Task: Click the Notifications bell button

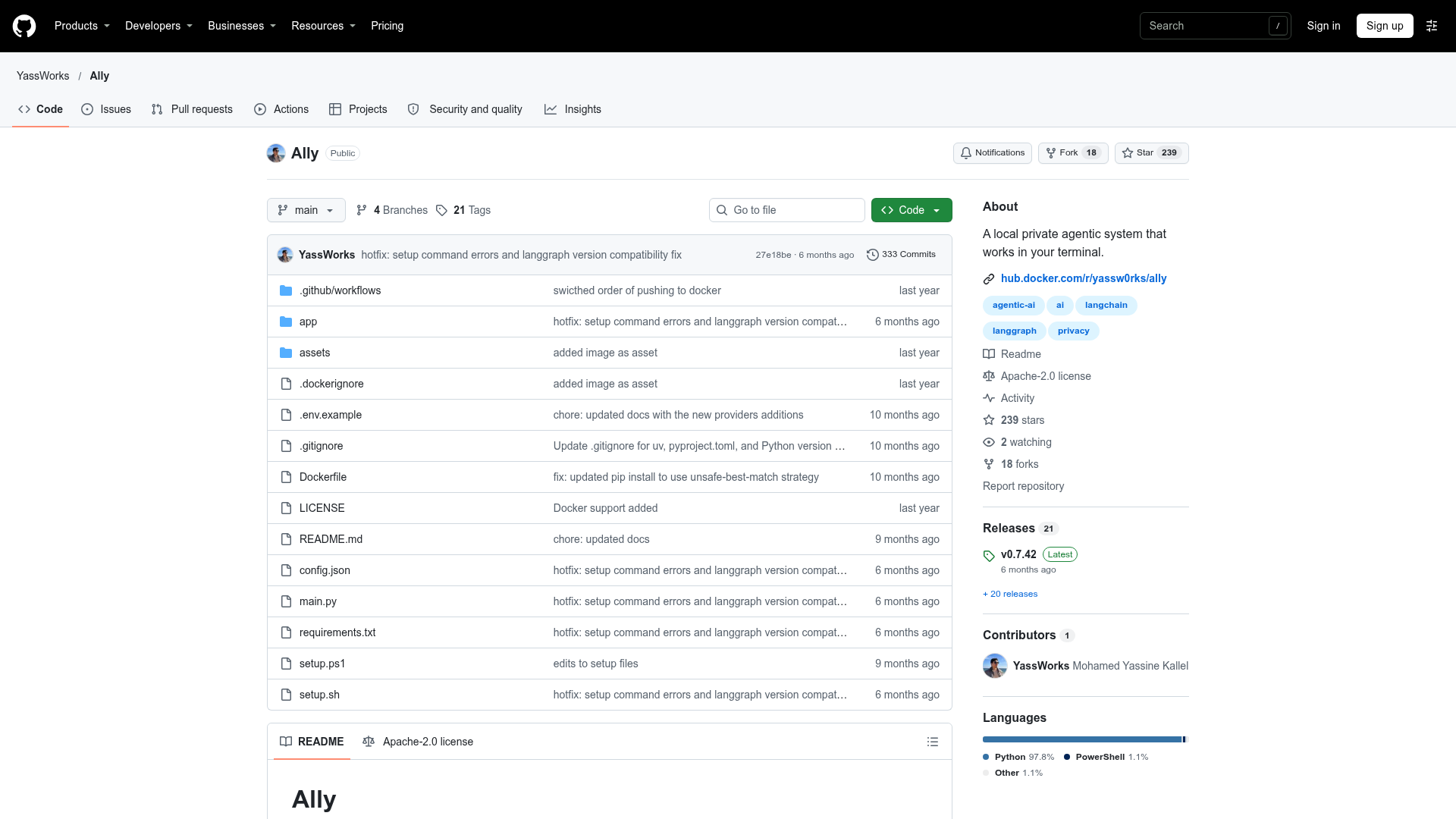Action: [992, 153]
